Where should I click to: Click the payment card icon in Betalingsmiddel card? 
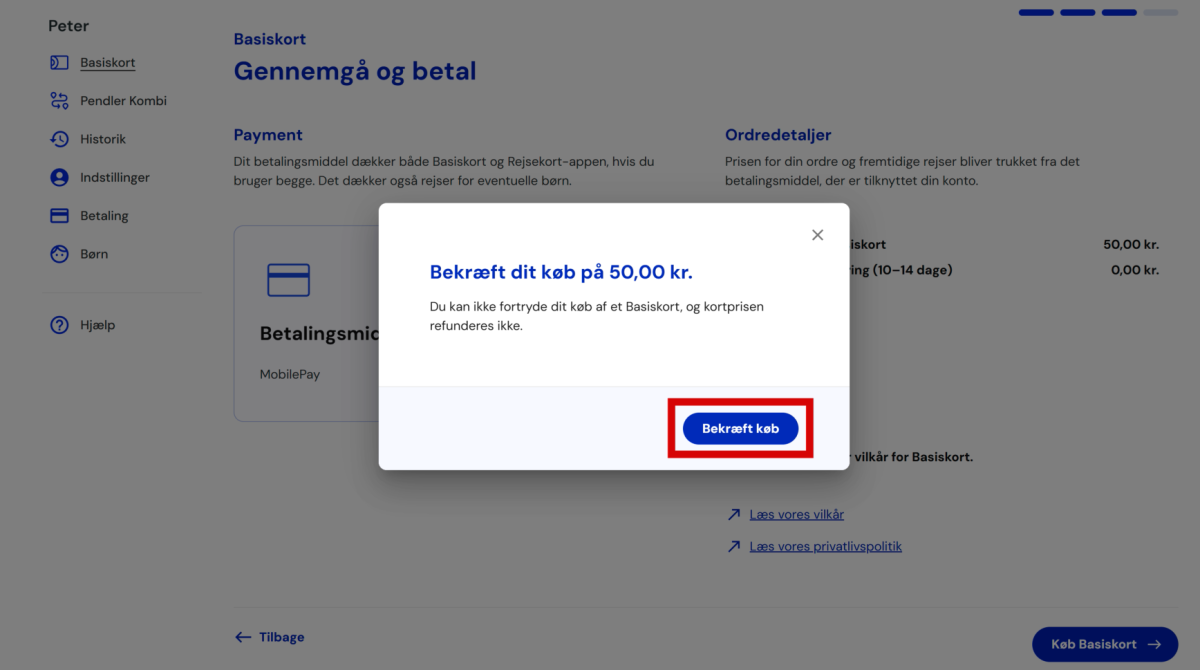[x=288, y=280]
